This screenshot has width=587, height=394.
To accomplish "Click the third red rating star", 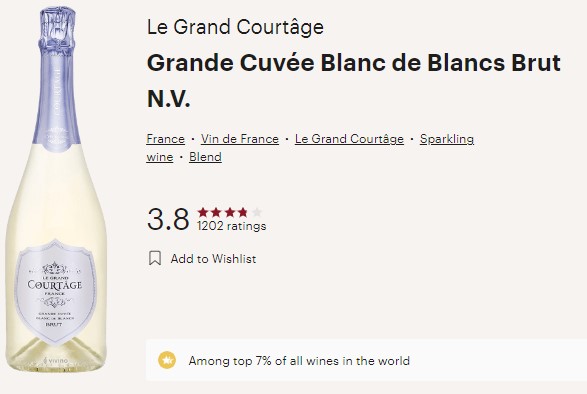I will coord(230,212).
